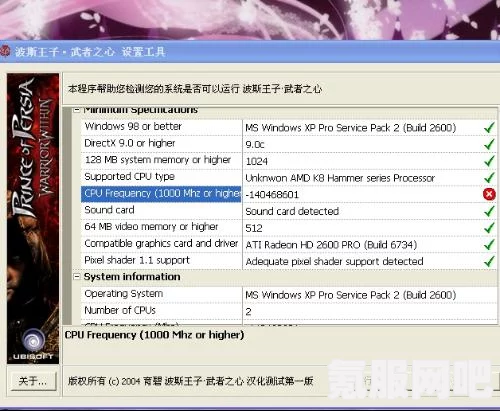Click the Number of CPUs value 2
The image size is (500, 411).
tap(248, 312)
